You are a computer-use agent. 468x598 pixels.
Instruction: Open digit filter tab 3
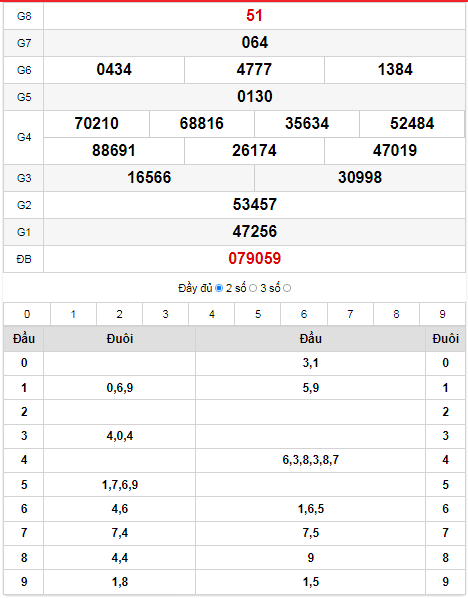pyautogui.click(x=166, y=314)
